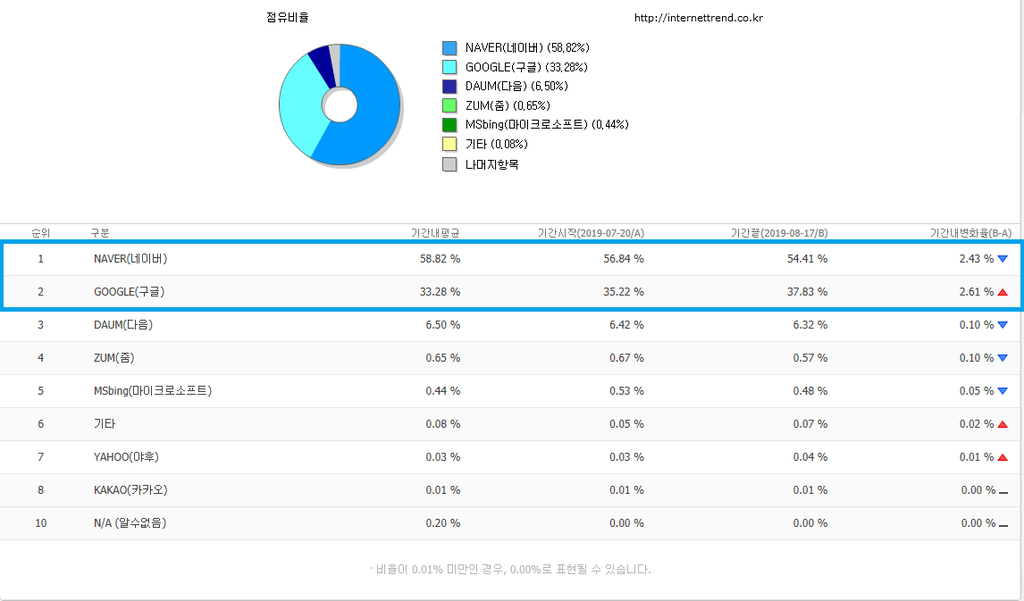Click the 나머지항목 legend label
Screen dimensions: 1024x601
pos(492,165)
